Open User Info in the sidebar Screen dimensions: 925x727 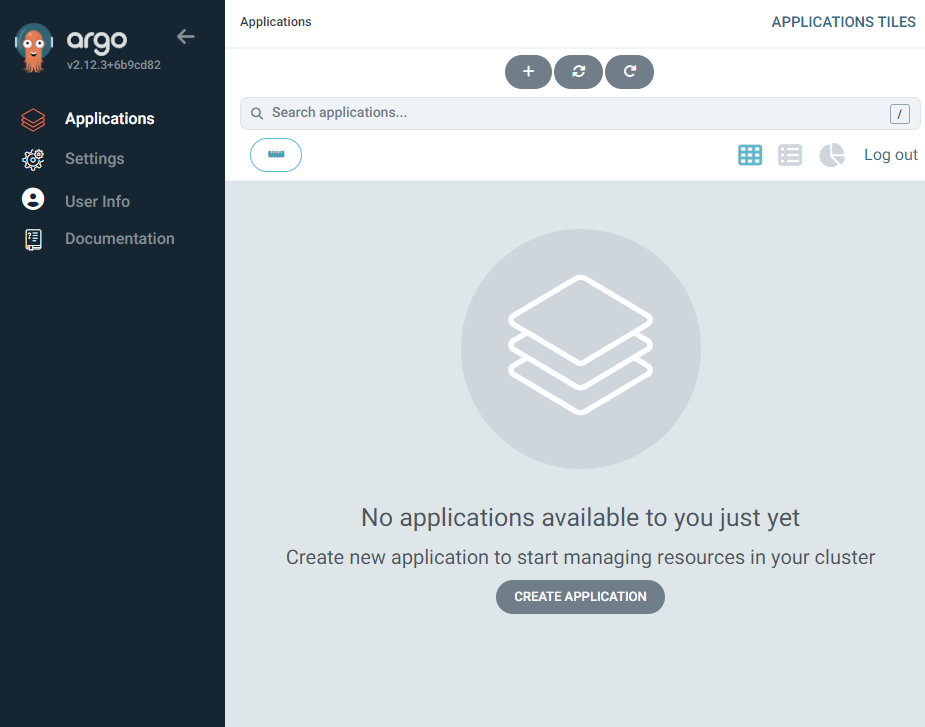pyautogui.click(x=97, y=201)
